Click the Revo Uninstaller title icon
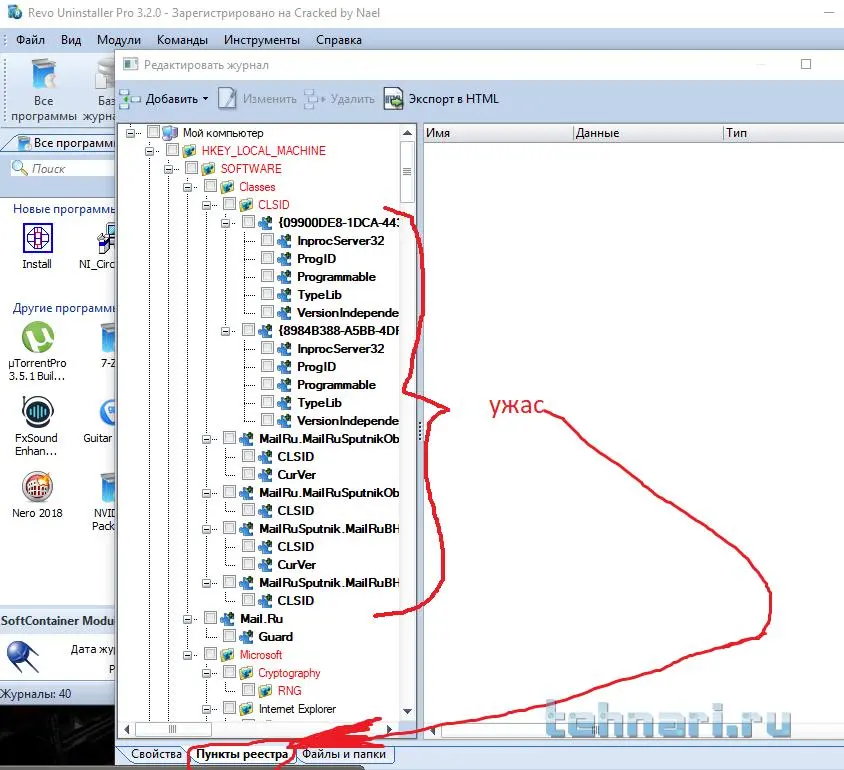The height and width of the screenshot is (770, 844). click(15, 11)
